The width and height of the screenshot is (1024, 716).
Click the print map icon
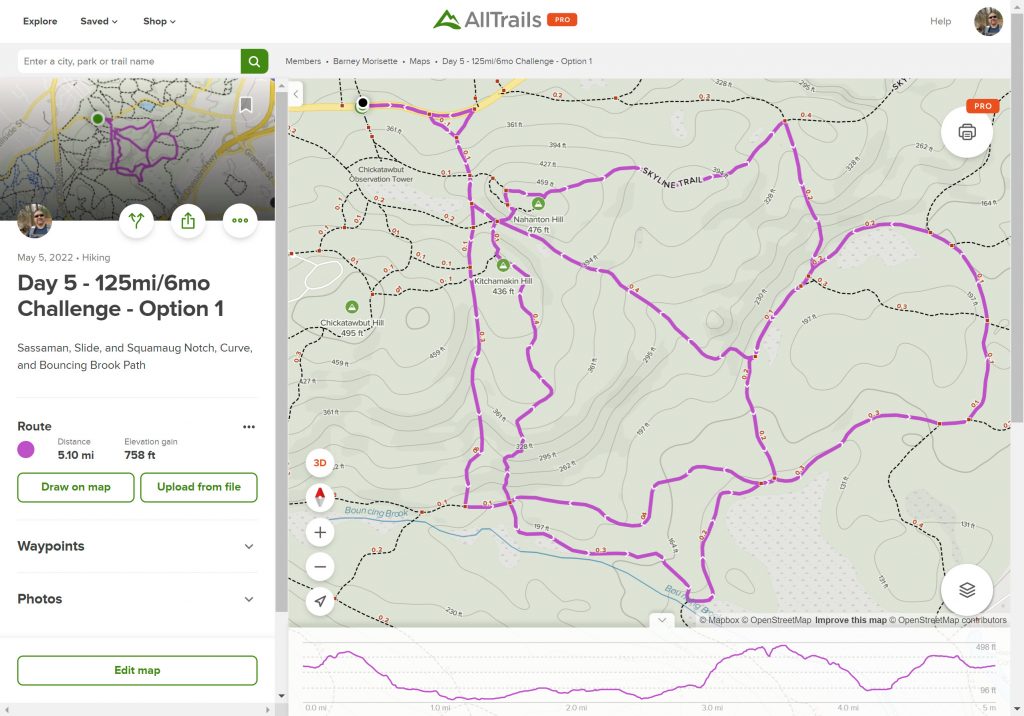[966, 132]
